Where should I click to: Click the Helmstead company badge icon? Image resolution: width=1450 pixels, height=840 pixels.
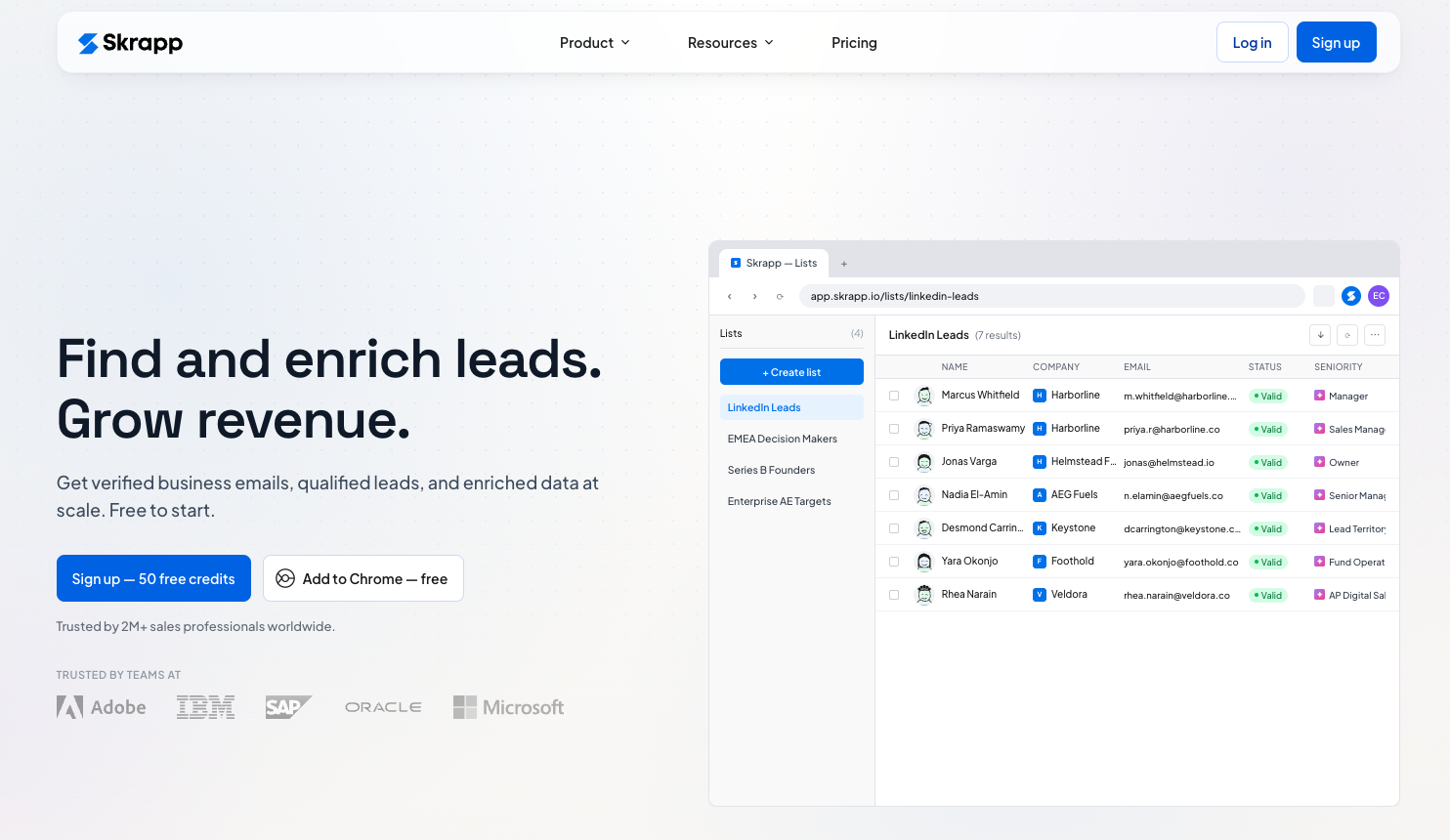pyautogui.click(x=1040, y=462)
